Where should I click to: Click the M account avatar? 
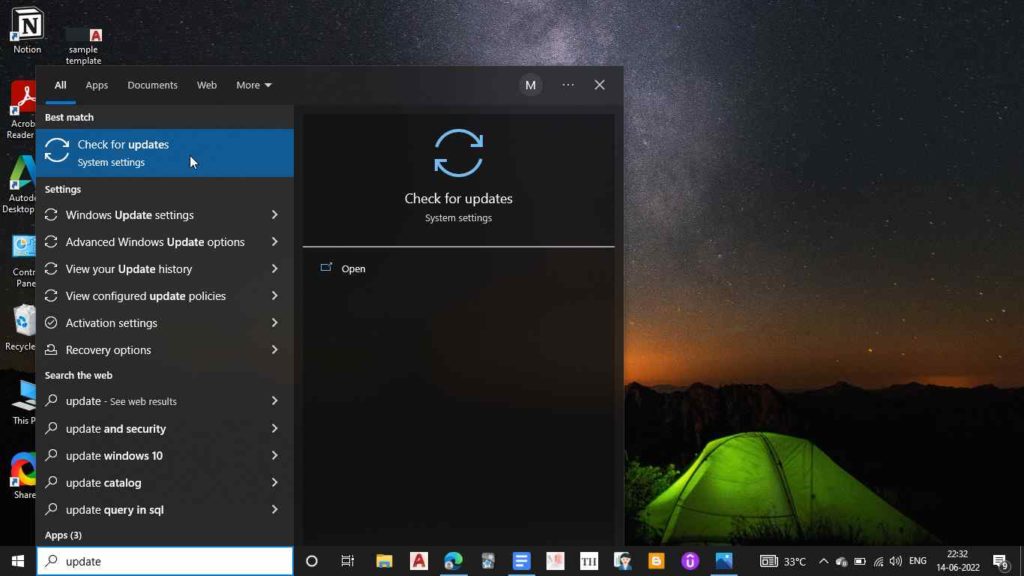(x=530, y=85)
